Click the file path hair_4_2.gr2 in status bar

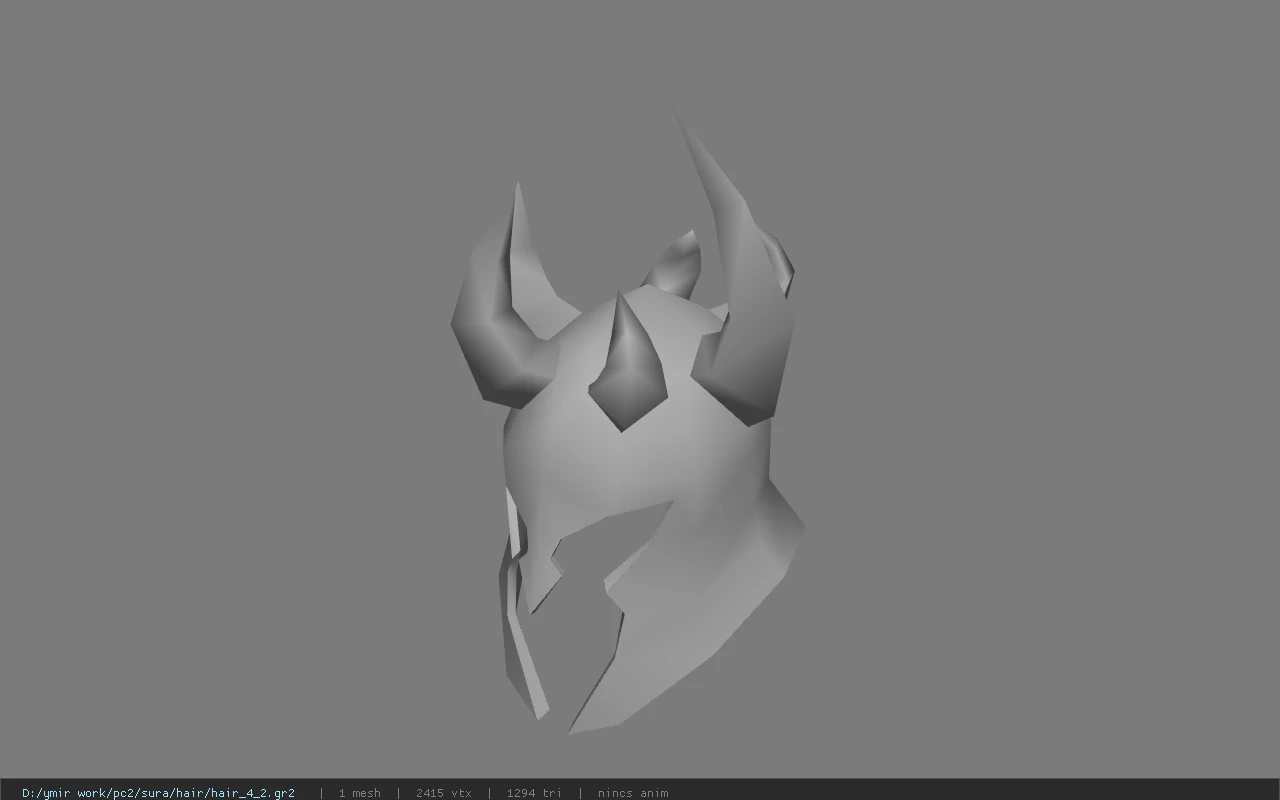tap(158, 793)
